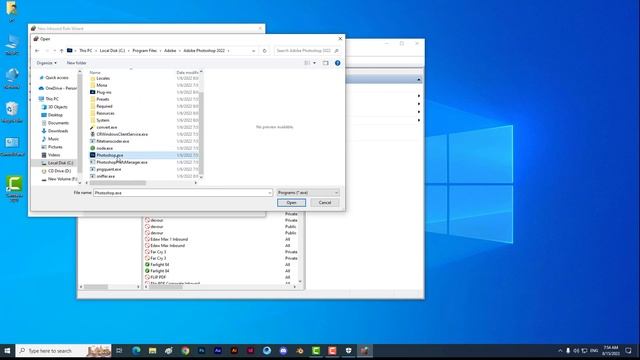Screen dimensions: 640x360
Task: Click Local Disk (C:) in the address bar
Action: (112, 51)
